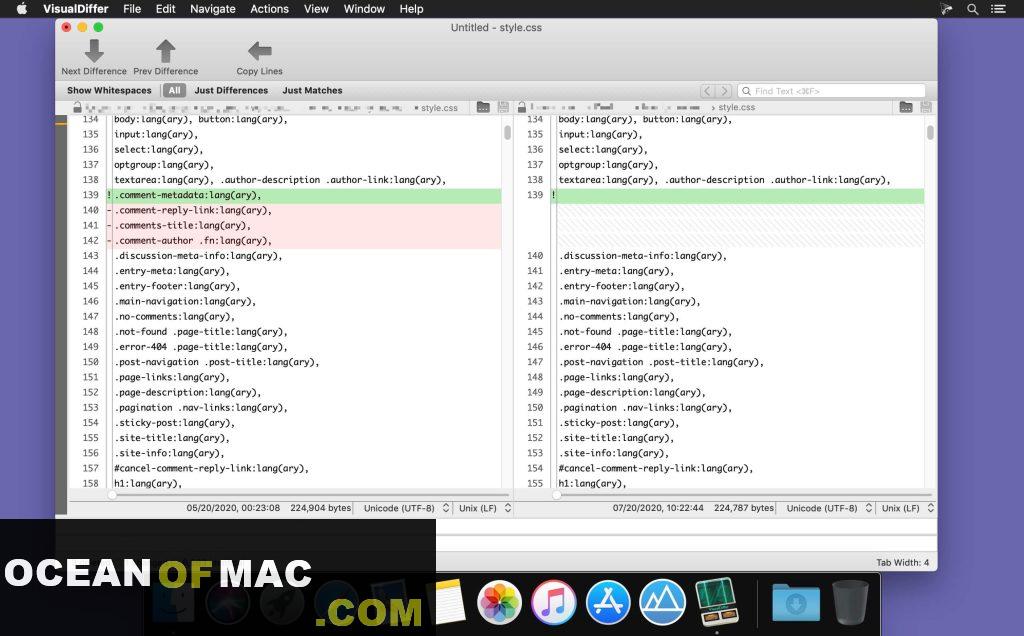Image resolution: width=1024 pixels, height=636 pixels.
Task: Click style.css in right path bar
Action: tap(737, 107)
